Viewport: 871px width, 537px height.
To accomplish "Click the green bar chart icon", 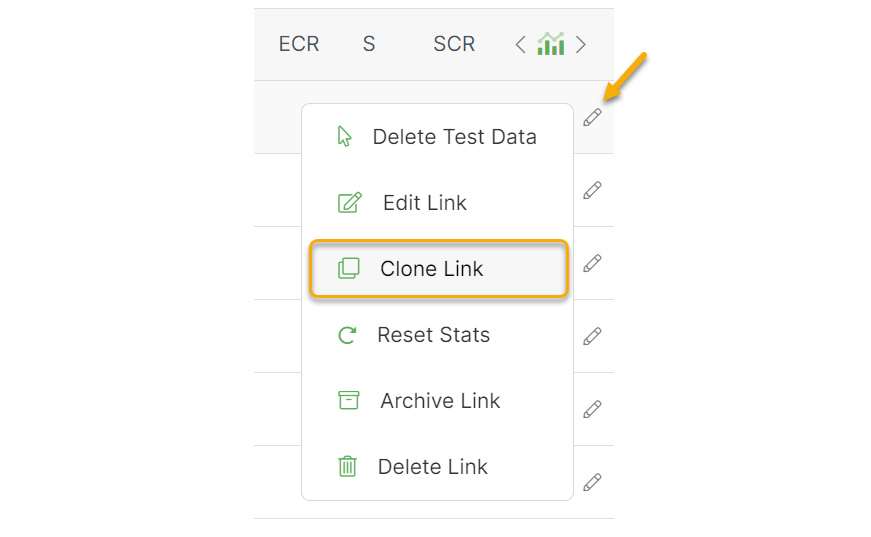I will (551, 44).
